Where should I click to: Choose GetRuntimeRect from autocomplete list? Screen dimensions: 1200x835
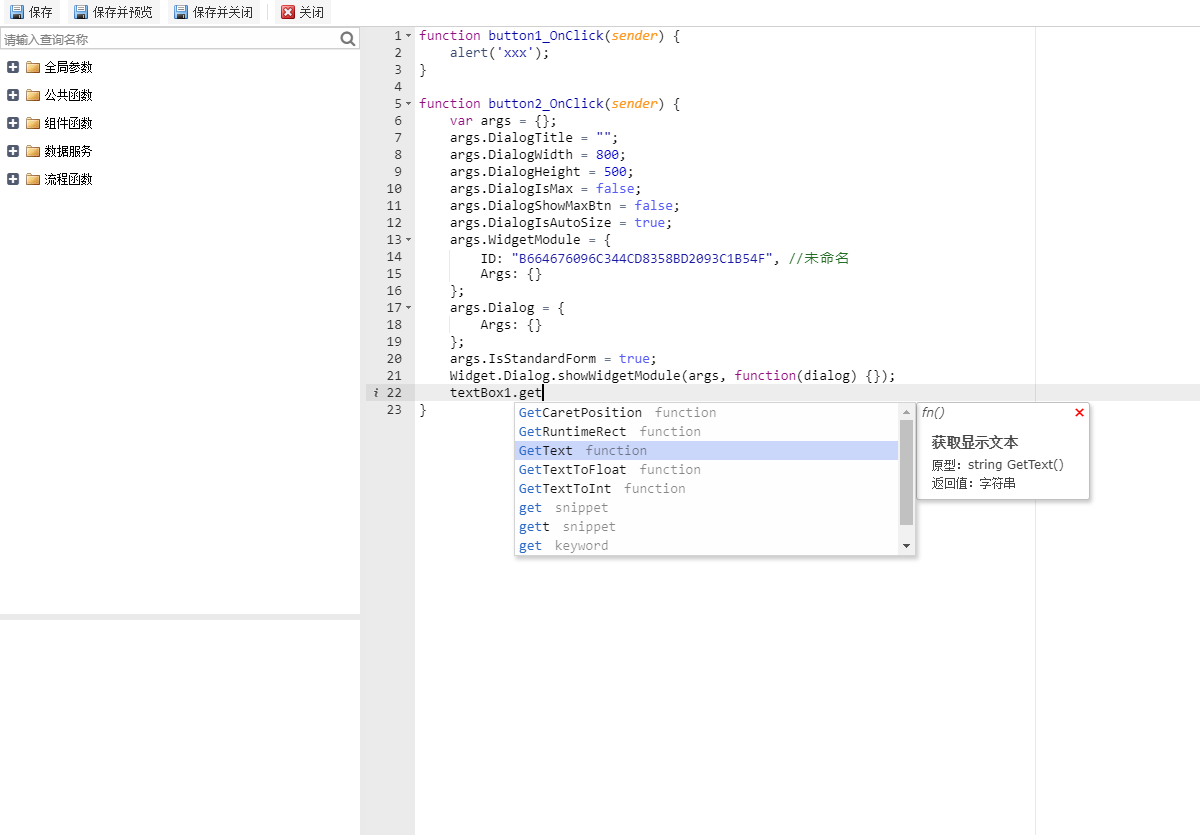(707, 432)
